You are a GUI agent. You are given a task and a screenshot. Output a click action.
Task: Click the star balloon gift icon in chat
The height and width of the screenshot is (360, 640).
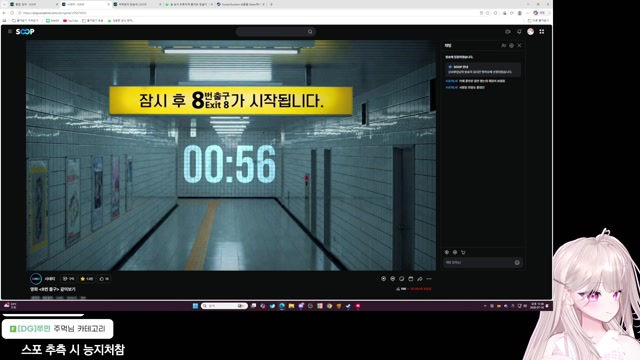coord(447,252)
